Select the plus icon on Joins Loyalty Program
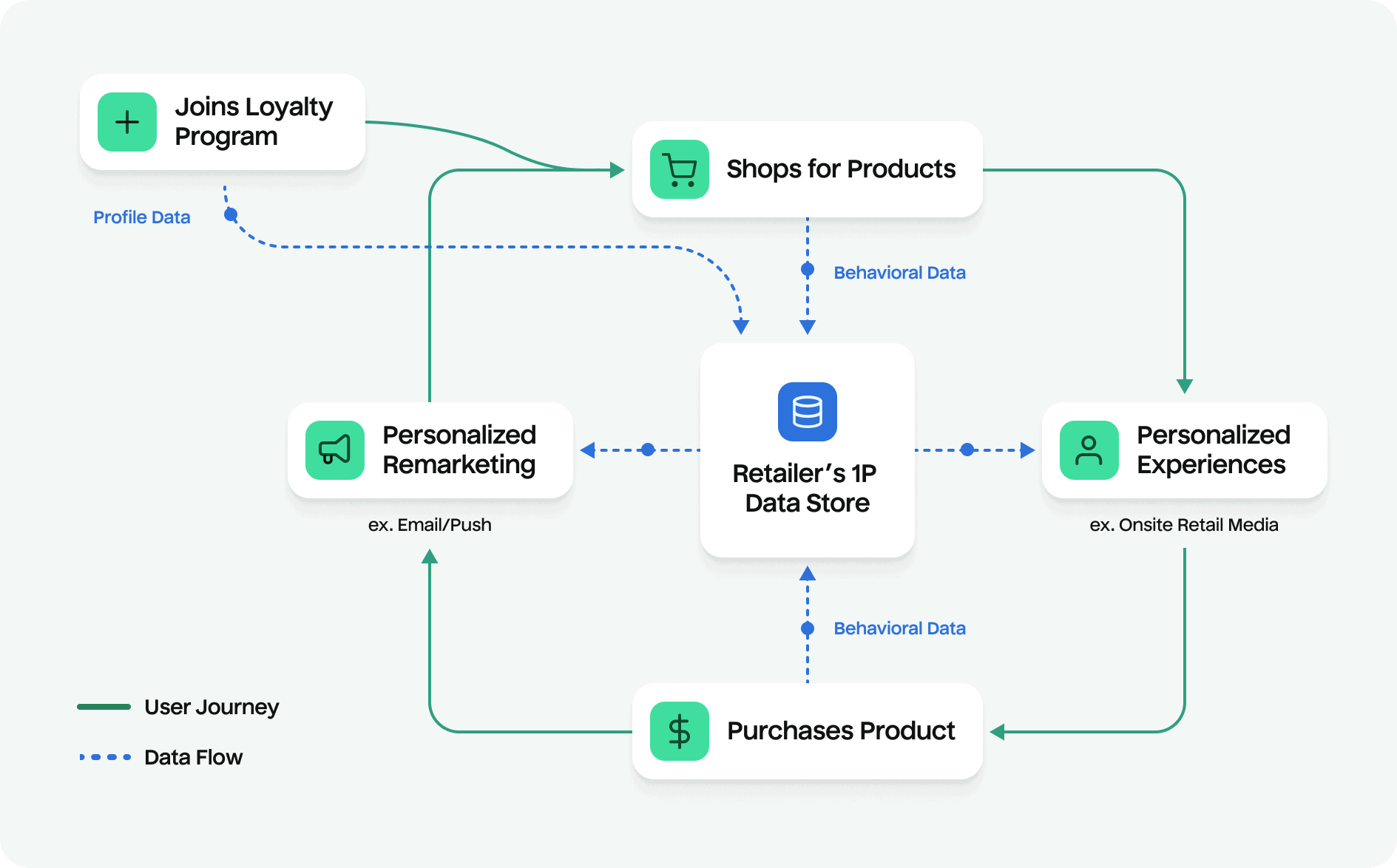The image size is (1397, 868). coord(126,122)
